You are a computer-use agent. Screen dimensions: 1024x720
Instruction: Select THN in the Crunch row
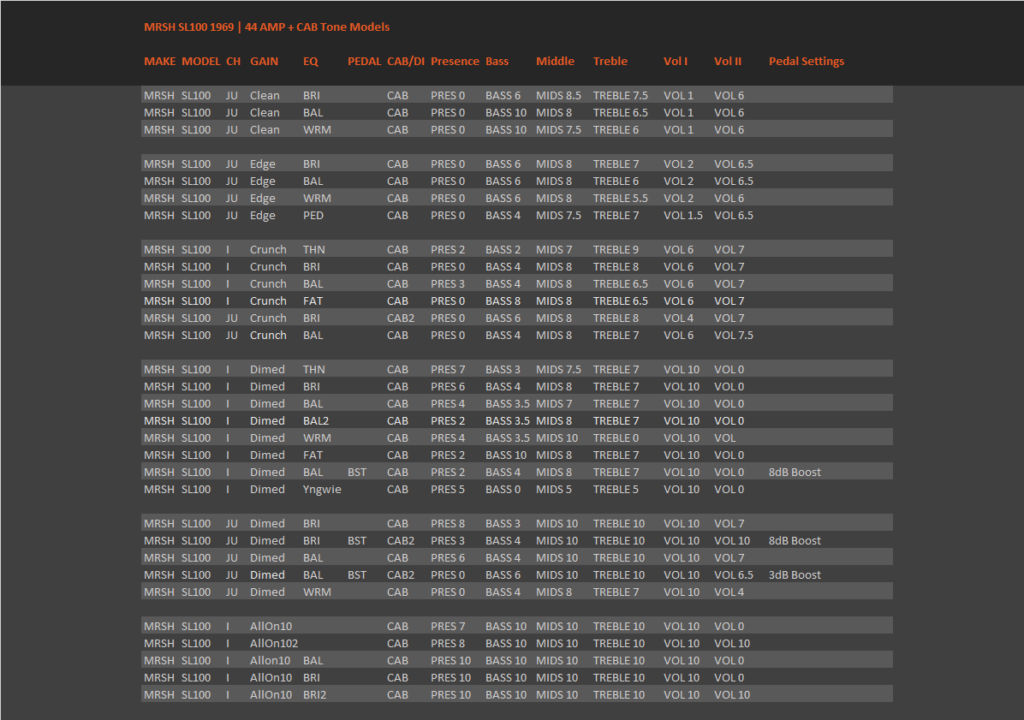pos(313,250)
